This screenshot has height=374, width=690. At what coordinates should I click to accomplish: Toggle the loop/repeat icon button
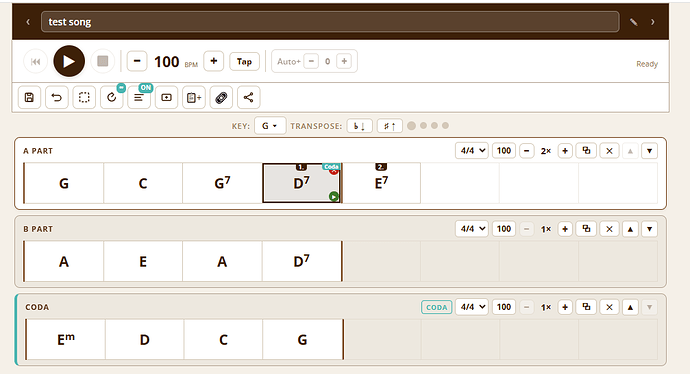click(x=111, y=97)
